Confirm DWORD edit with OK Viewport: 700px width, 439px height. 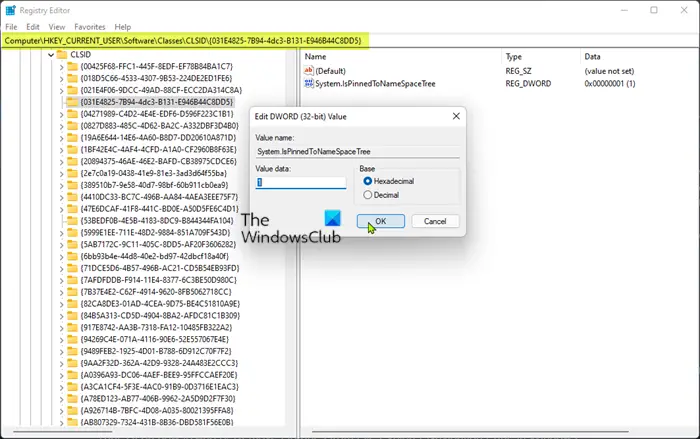[381, 221]
